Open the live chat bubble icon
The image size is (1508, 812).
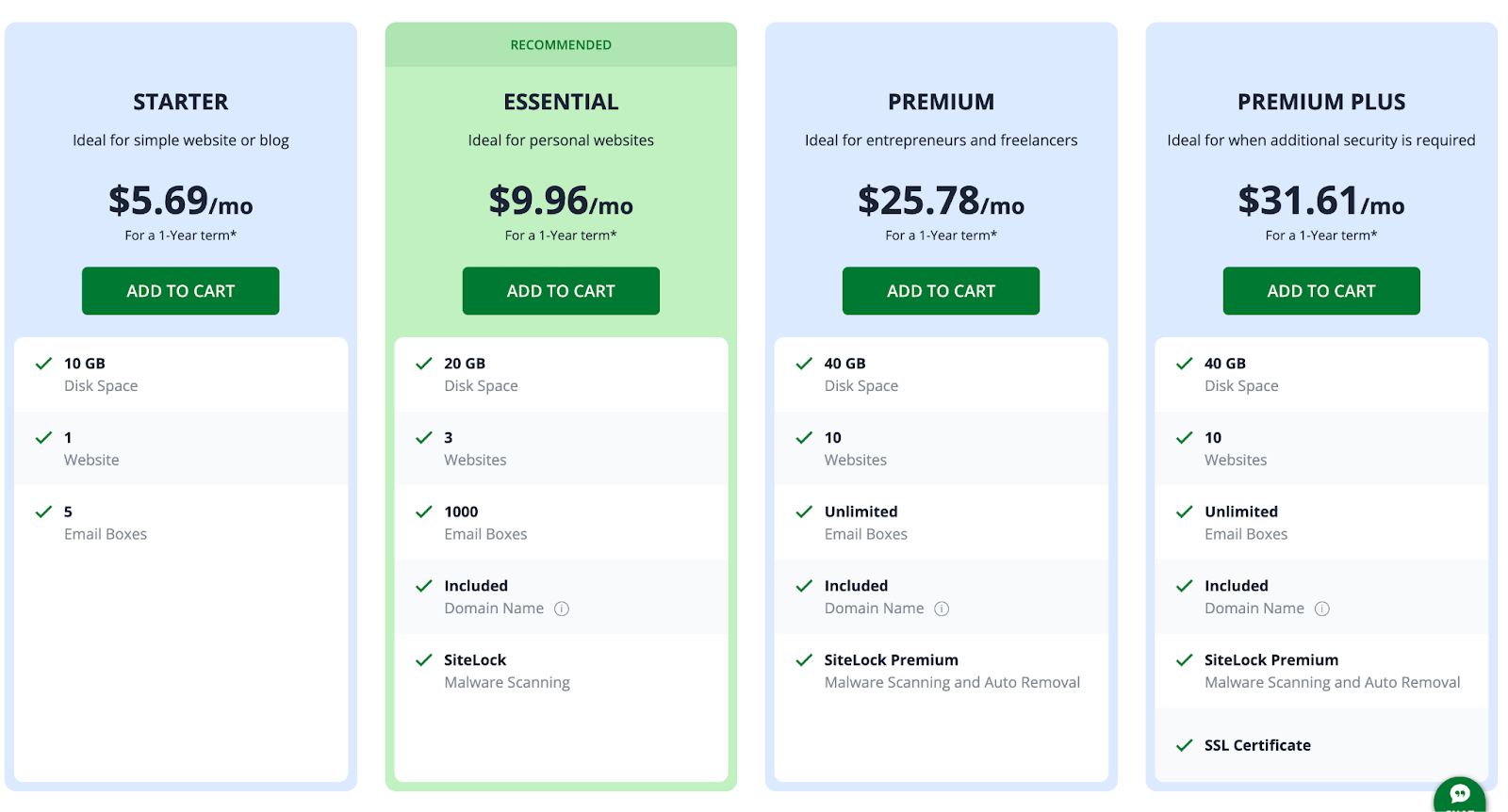1460,794
